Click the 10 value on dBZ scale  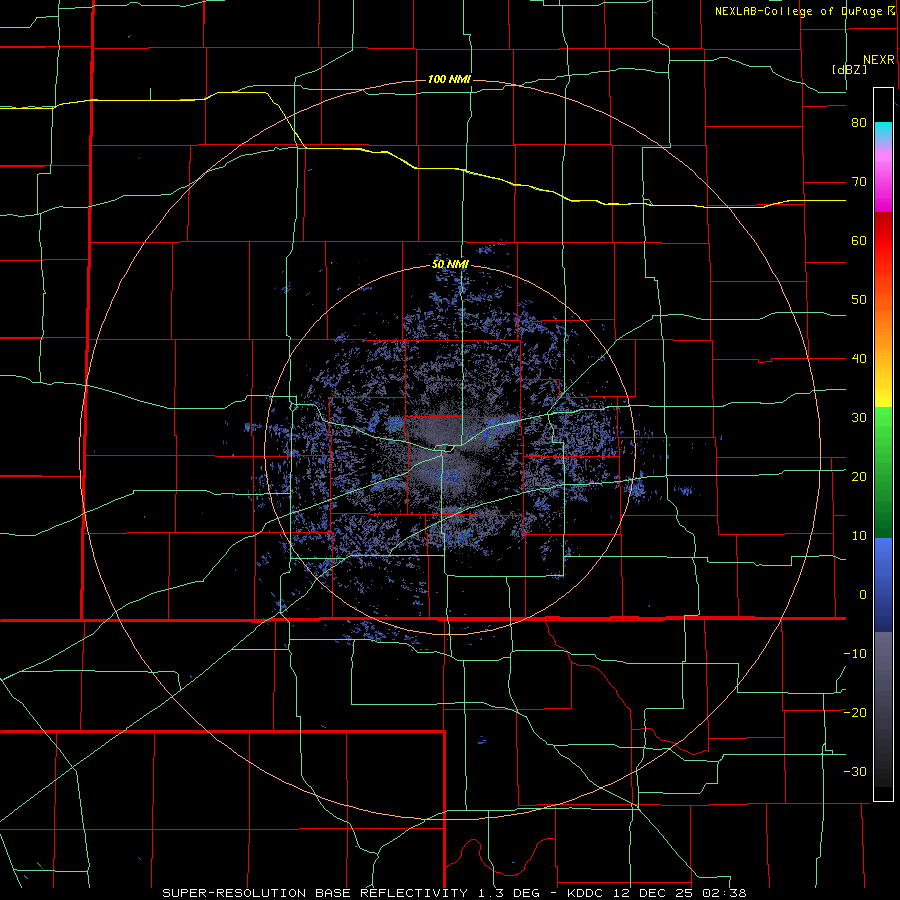[x=859, y=536]
